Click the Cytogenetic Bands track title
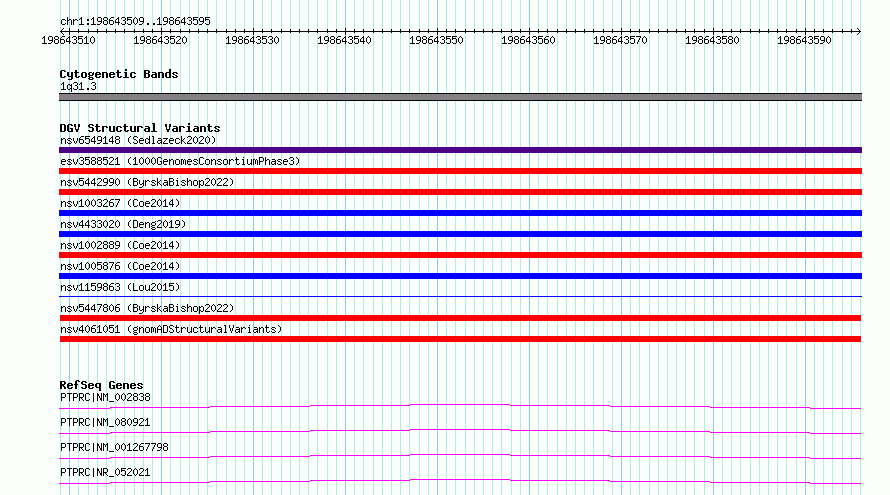890x495 pixels. point(119,74)
